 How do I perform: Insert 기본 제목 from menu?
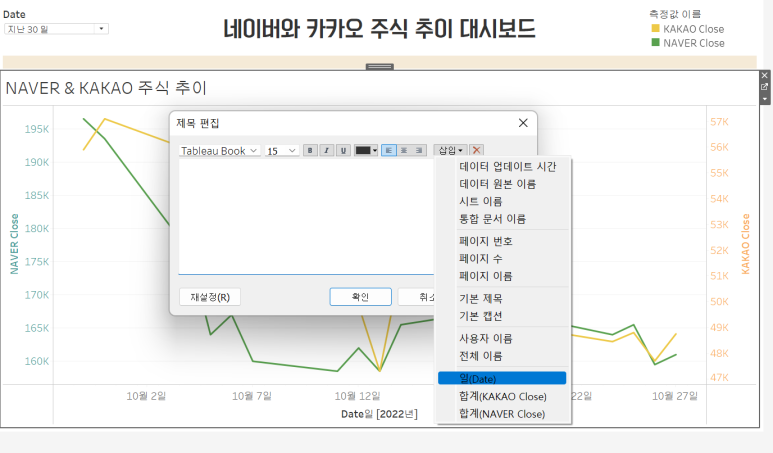point(481,298)
